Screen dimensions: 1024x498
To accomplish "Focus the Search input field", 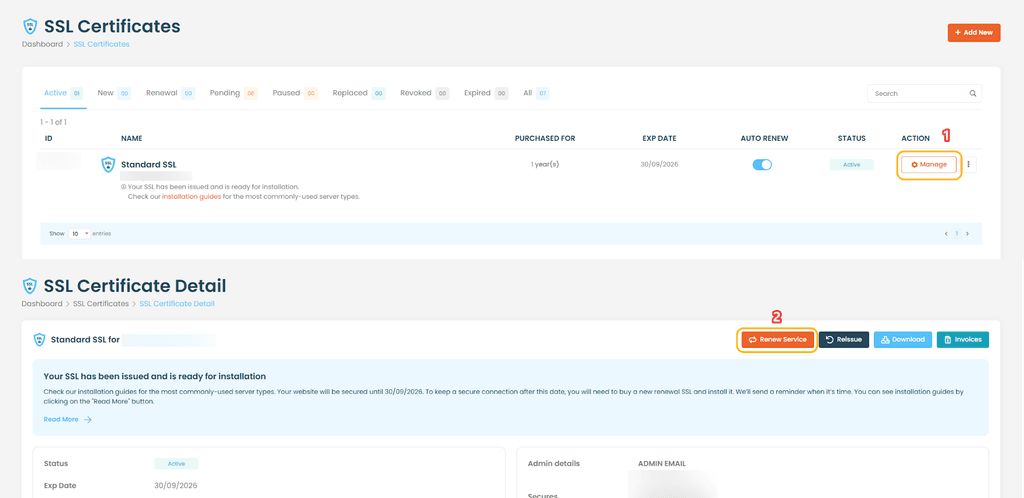I will 917,93.
